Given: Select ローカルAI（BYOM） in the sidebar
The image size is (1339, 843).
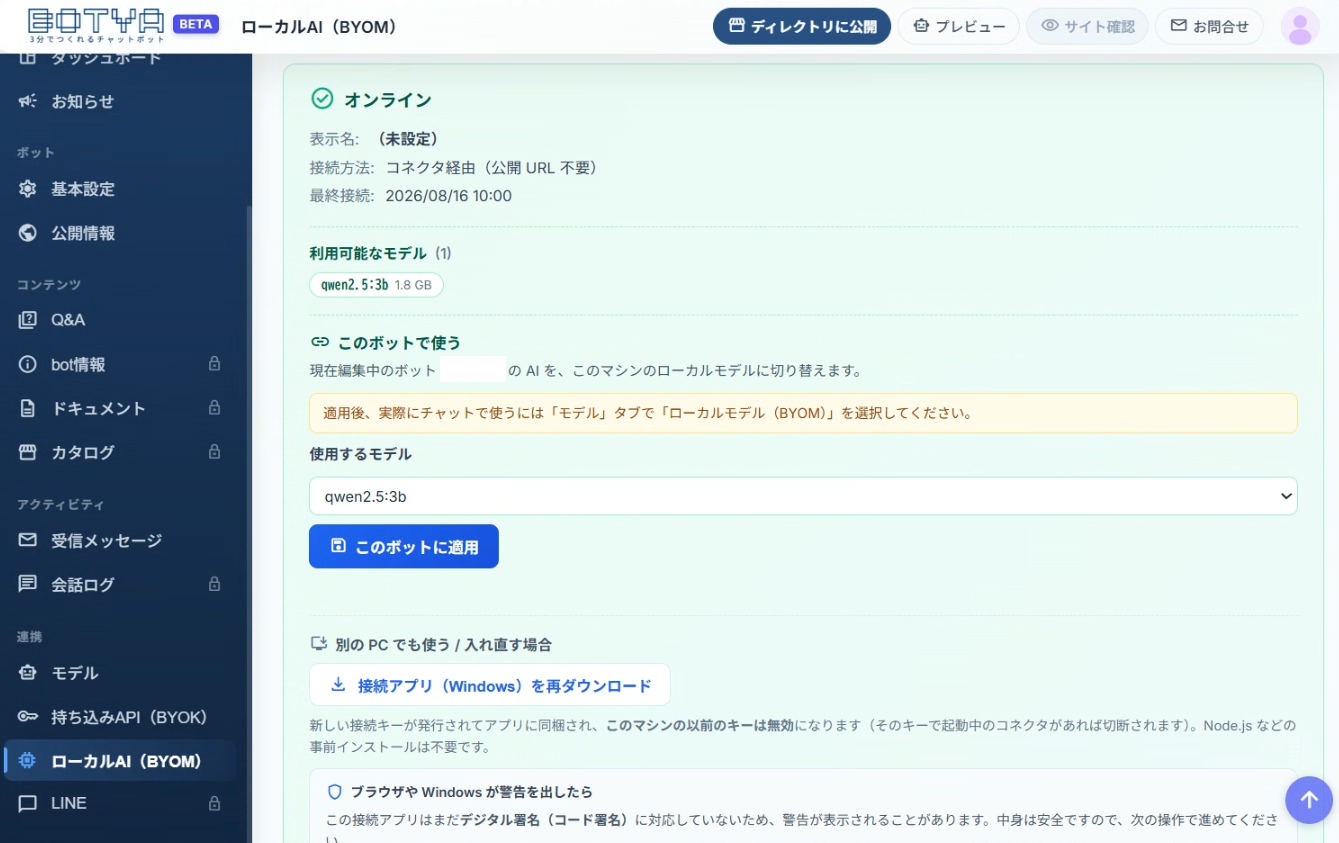Looking at the screenshot, I should point(118,761).
